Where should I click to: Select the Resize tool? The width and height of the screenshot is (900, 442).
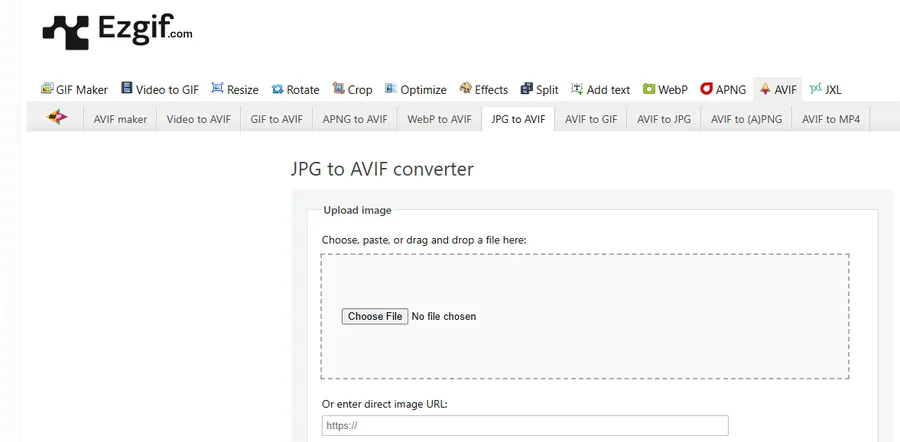click(234, 89)
